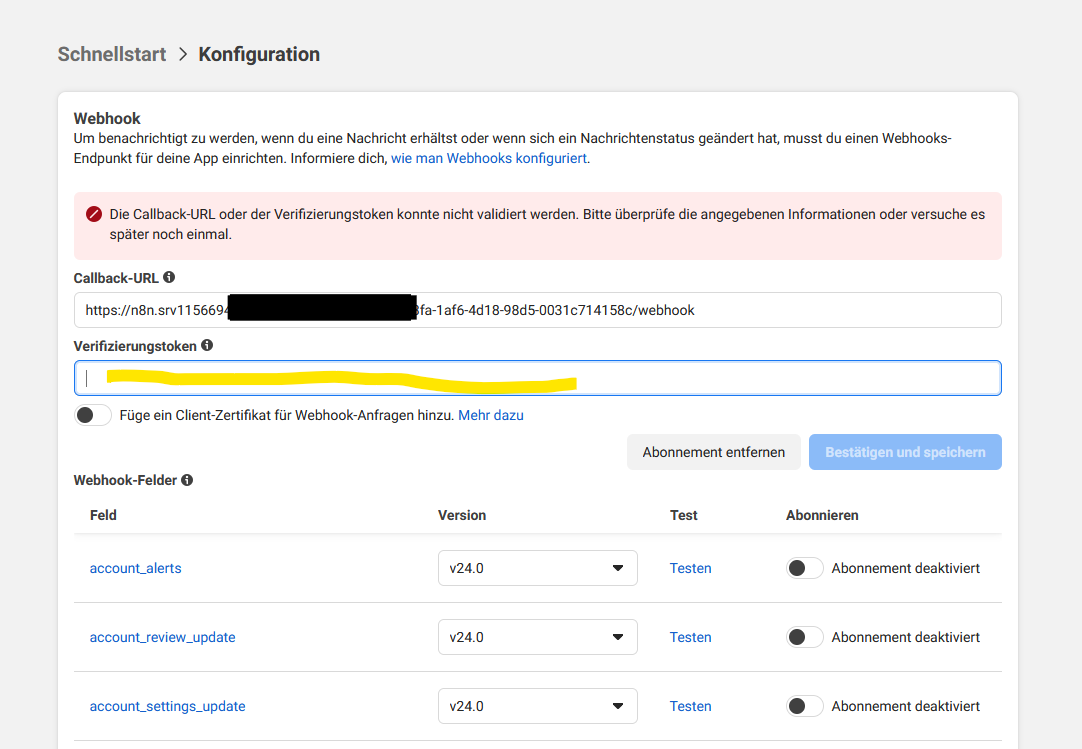Screen dimensions: 1082x749
Task: Open version dropdown for account_alerts
Action: point(537,568)
